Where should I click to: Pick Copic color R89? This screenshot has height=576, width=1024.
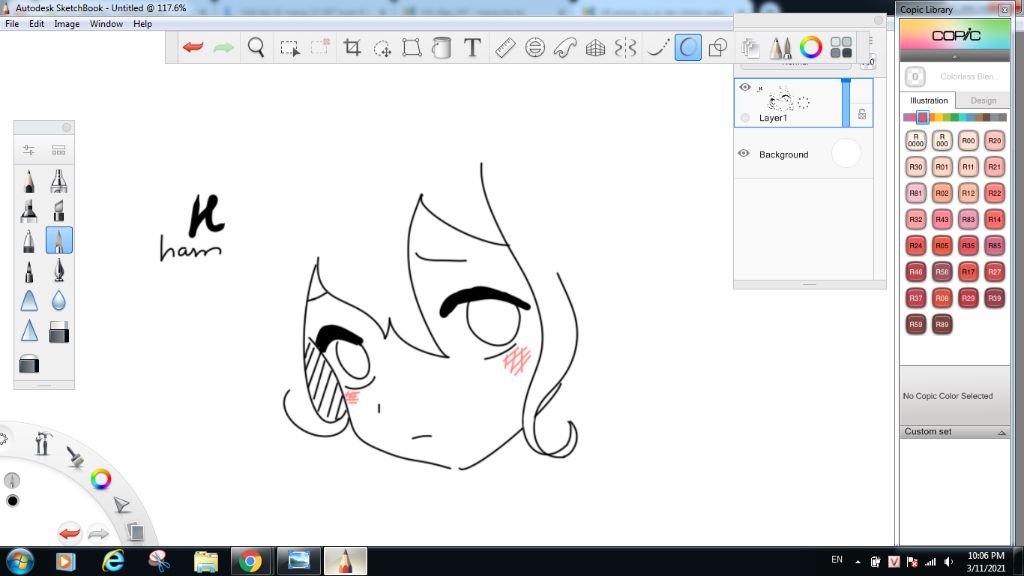click(942, 324)
